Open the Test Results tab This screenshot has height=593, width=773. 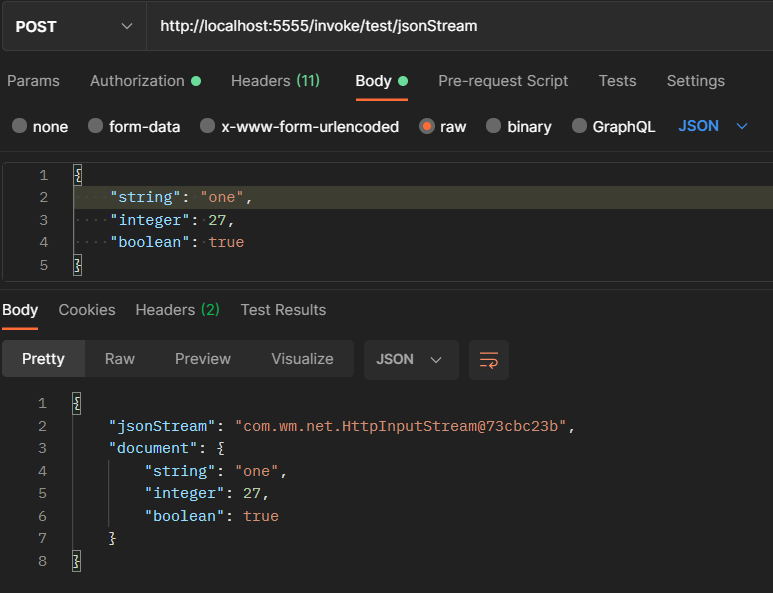click(283, 310)
